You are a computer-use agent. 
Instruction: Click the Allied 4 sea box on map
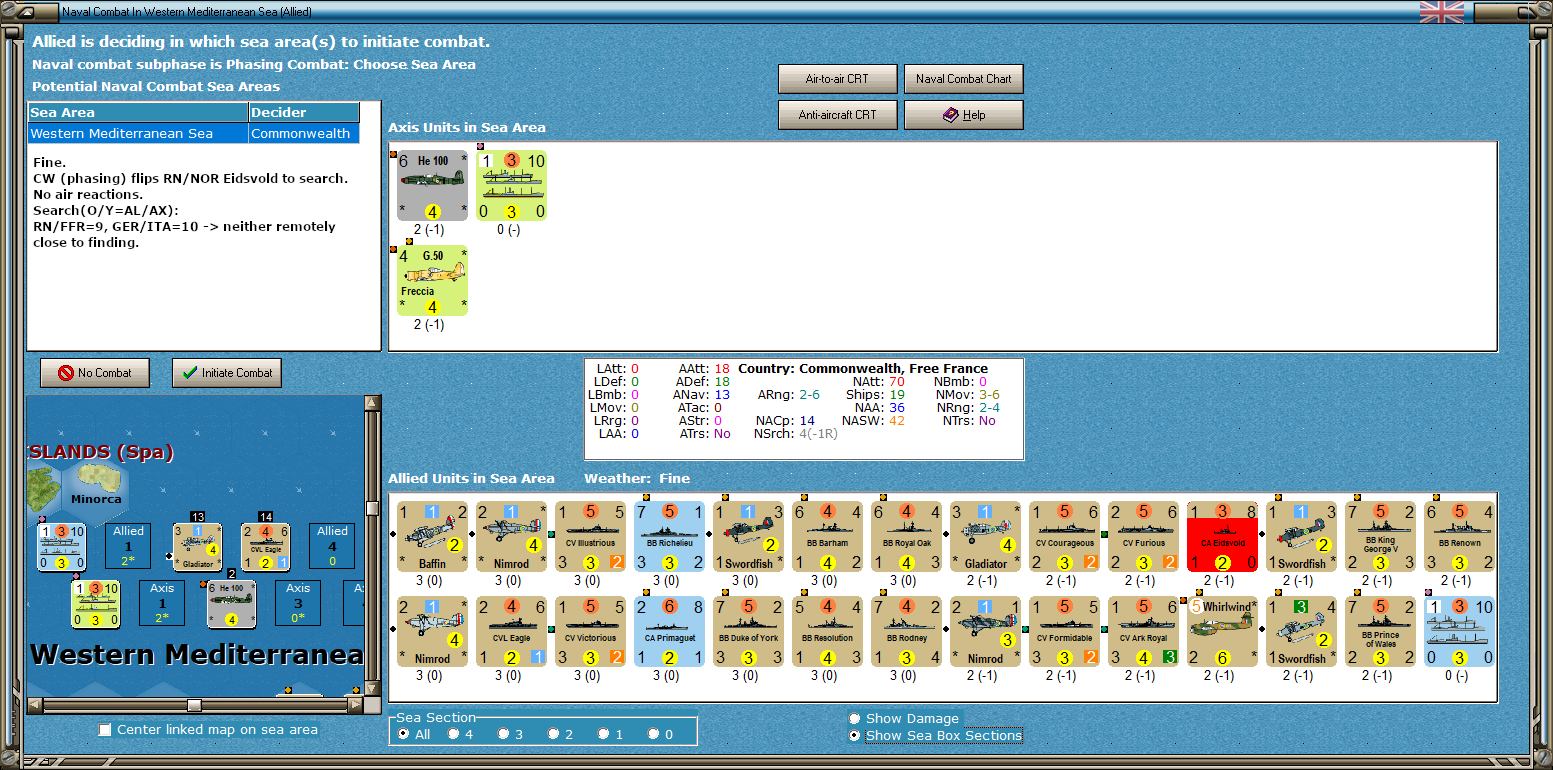[332, 546]
